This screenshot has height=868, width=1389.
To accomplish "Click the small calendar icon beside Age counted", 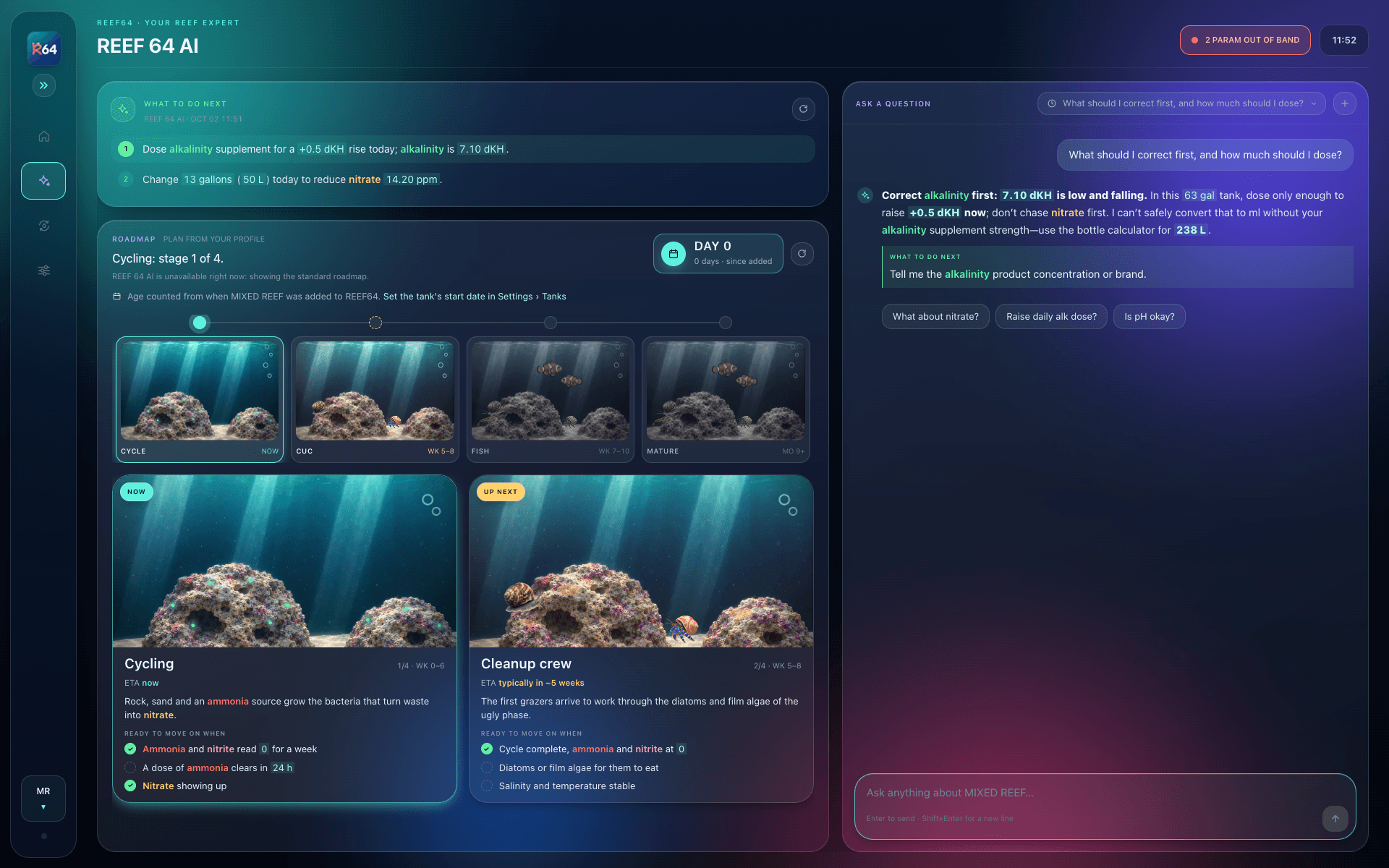I will tap(116, 297).
